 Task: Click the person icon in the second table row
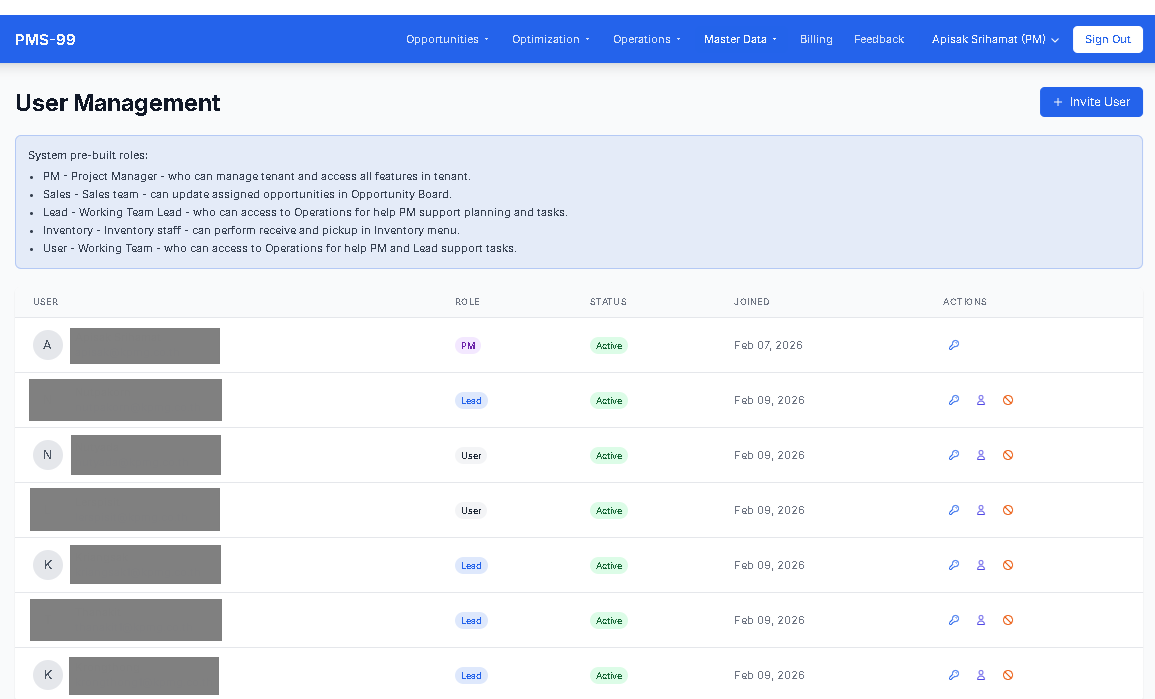coord(981,400)
